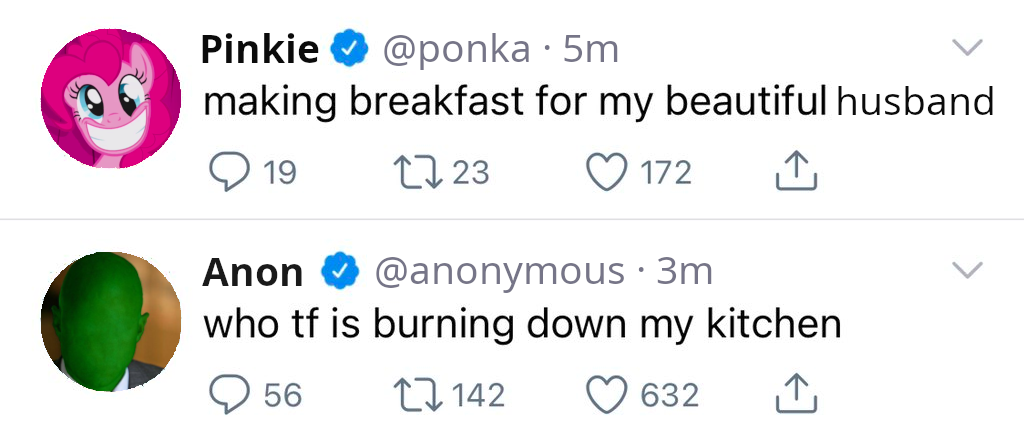The height and width of the screenshot is (432, 1024).
Task: Open Anon's tweet text about kitchen
Action: click(520, 324)
